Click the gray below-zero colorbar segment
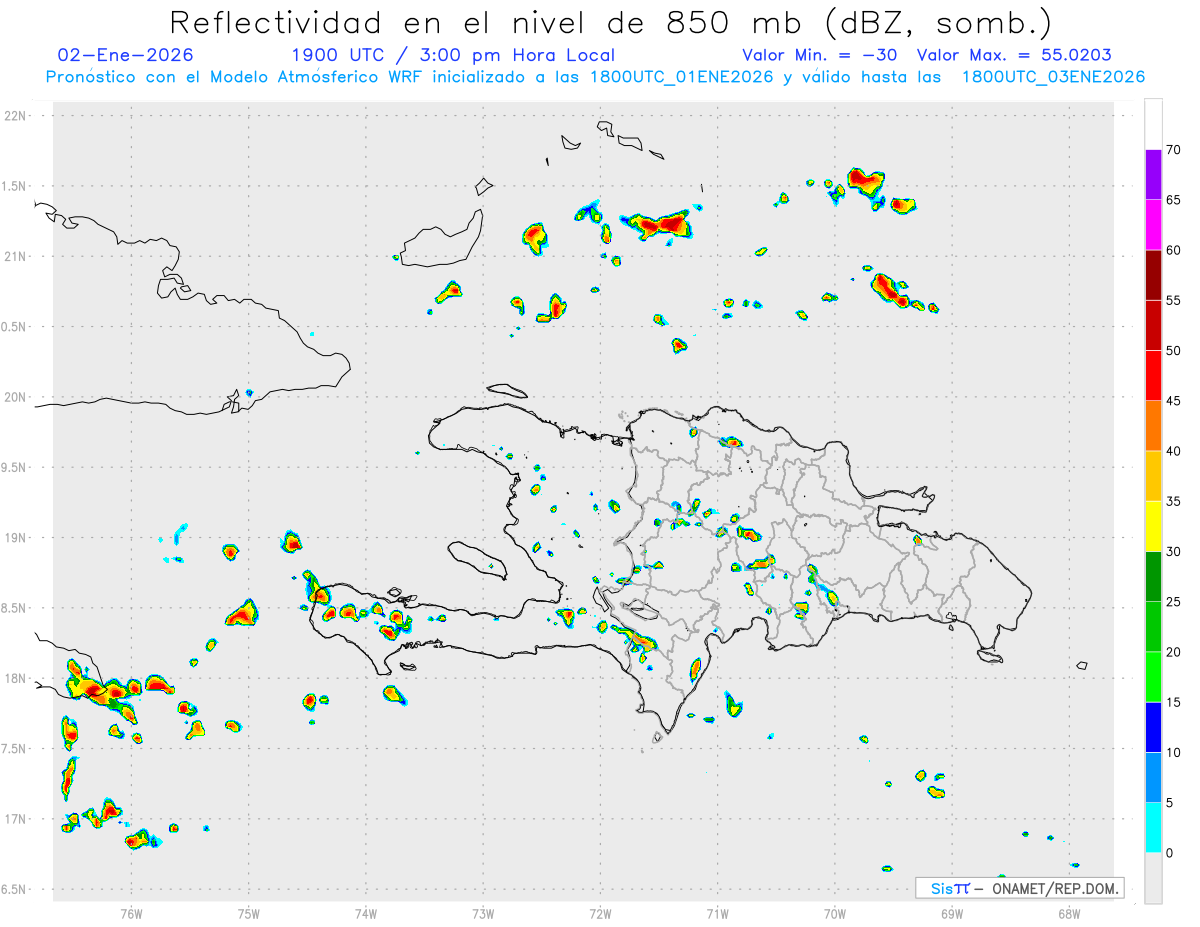Image resolution: width=1200 pixels, height=927 pixels. pos(1153,878)
